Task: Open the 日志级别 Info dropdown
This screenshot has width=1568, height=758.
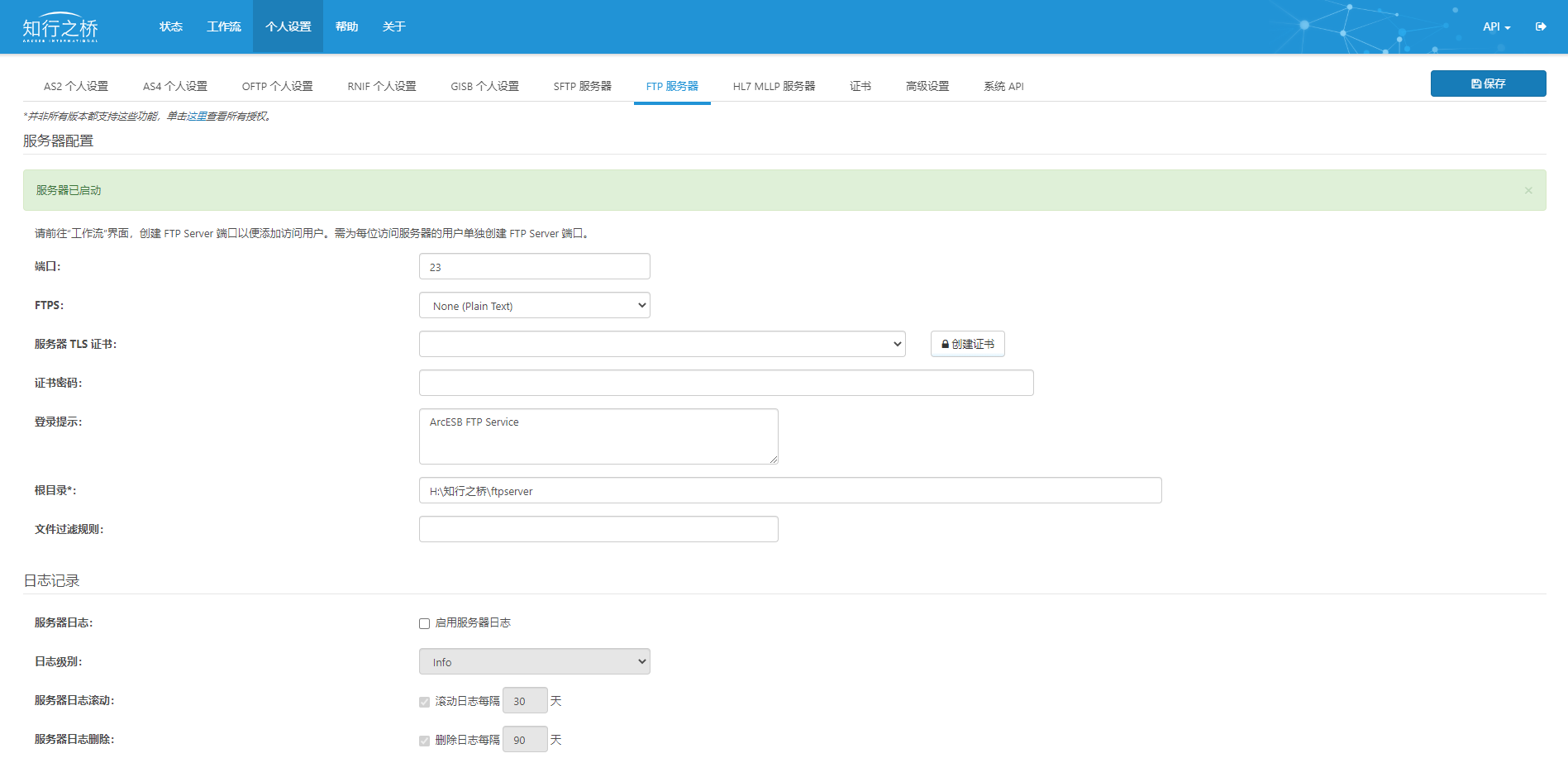Action: tap(534, 662)
